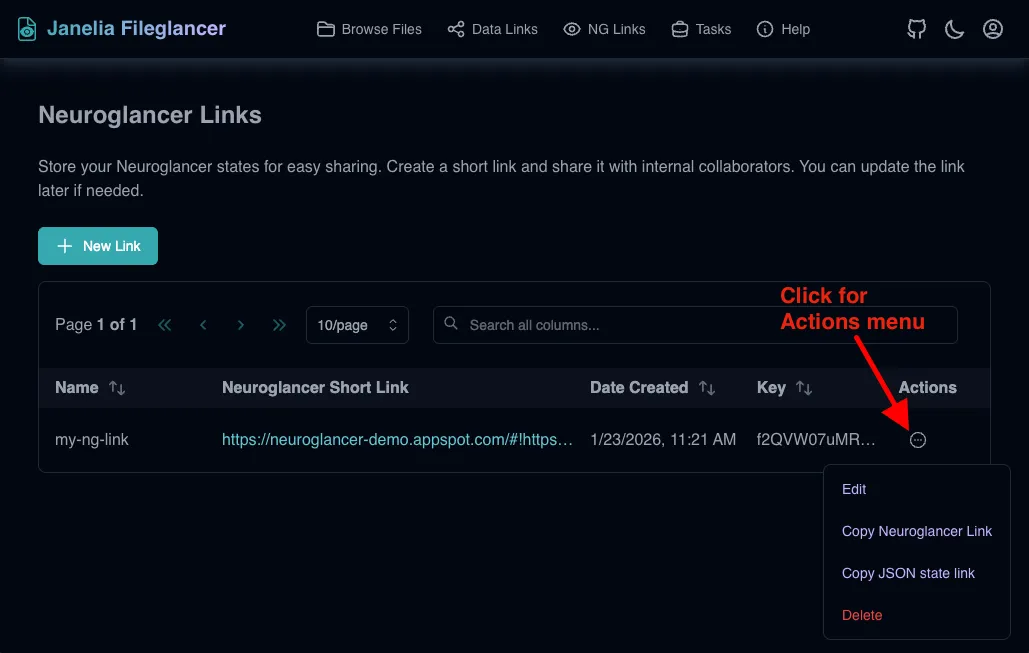Screen dimensions: 1029x653
Task: Toggle dark mode with the moon icon
Action: (x=953, y=29)
